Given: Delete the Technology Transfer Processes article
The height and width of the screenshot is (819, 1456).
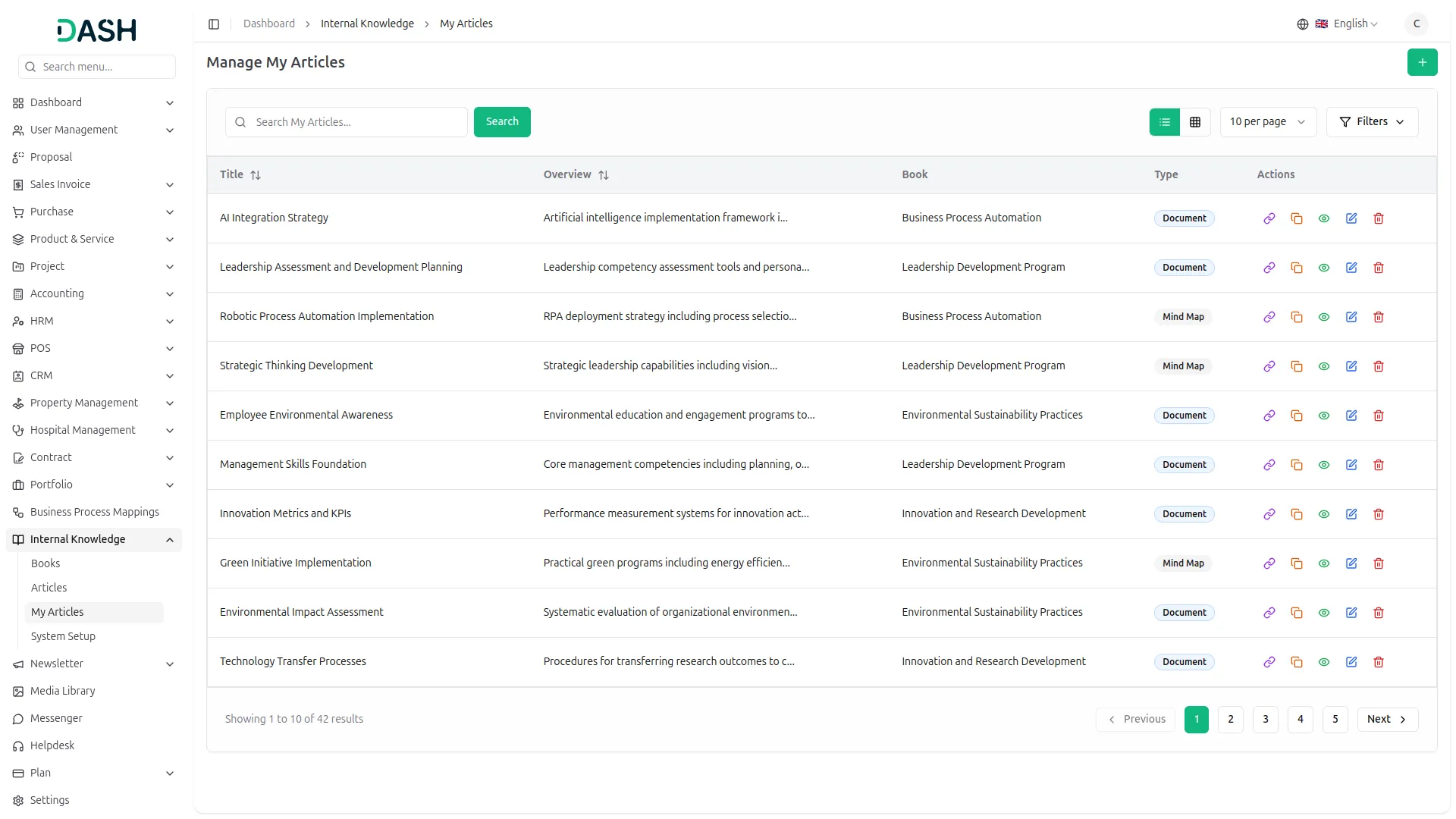Looking at the screenshot, I should click(1378, 662).
